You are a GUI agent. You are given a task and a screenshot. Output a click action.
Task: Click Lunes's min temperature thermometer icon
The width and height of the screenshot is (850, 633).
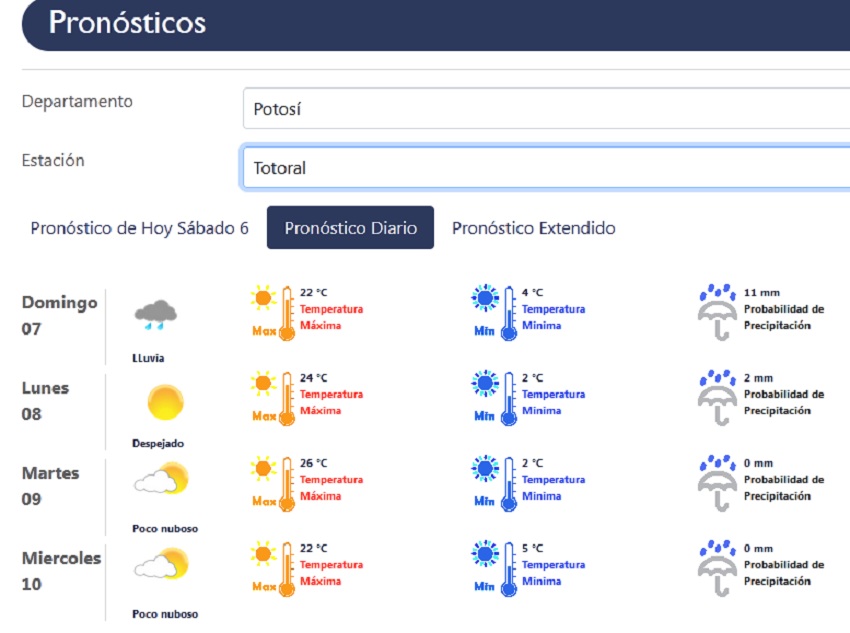(x=496, y=397)
